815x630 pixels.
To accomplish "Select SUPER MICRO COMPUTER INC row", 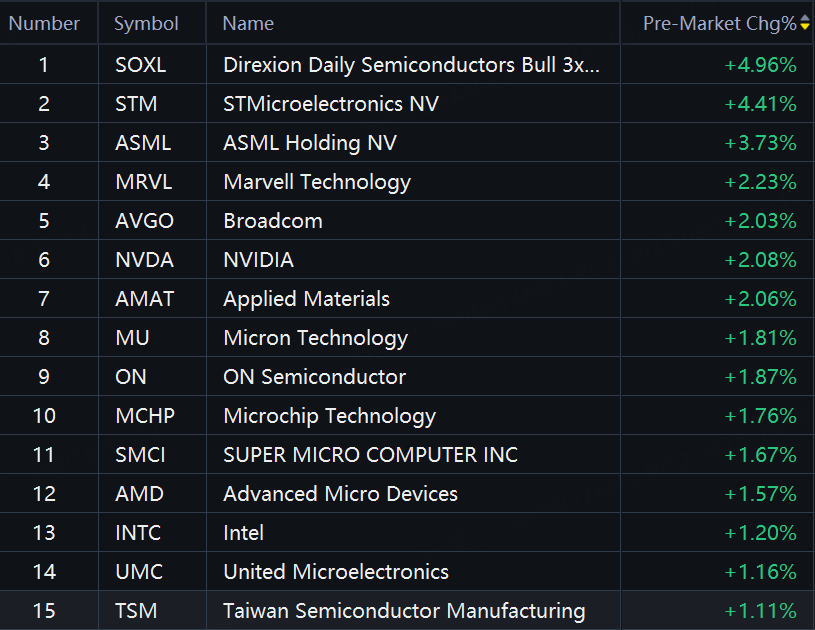I will pyautogui.click(x=370, y=455).
